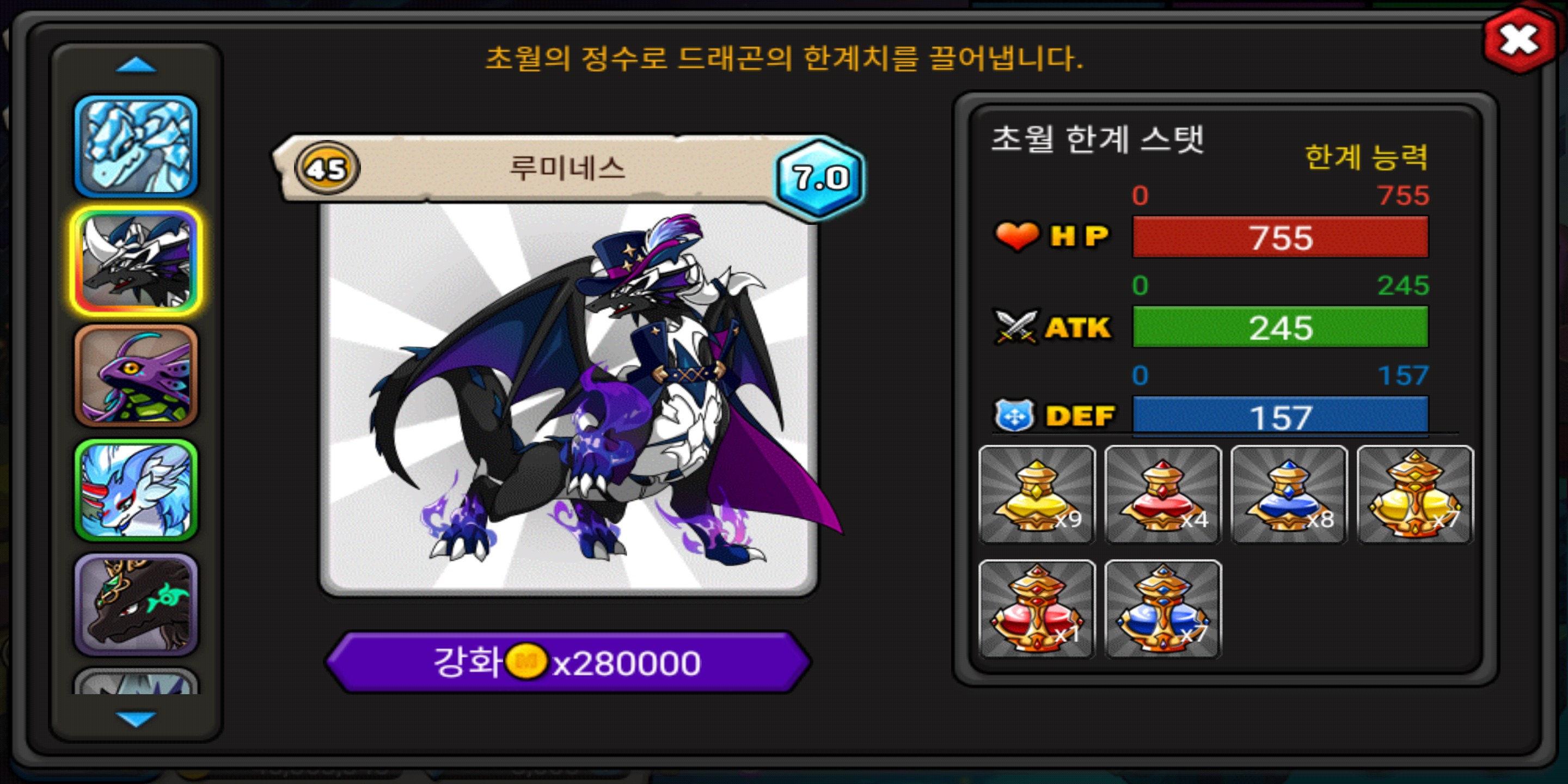Choose the dark dragon with green emblem
Screen dimensions: 1568x784
pos(136,604)
